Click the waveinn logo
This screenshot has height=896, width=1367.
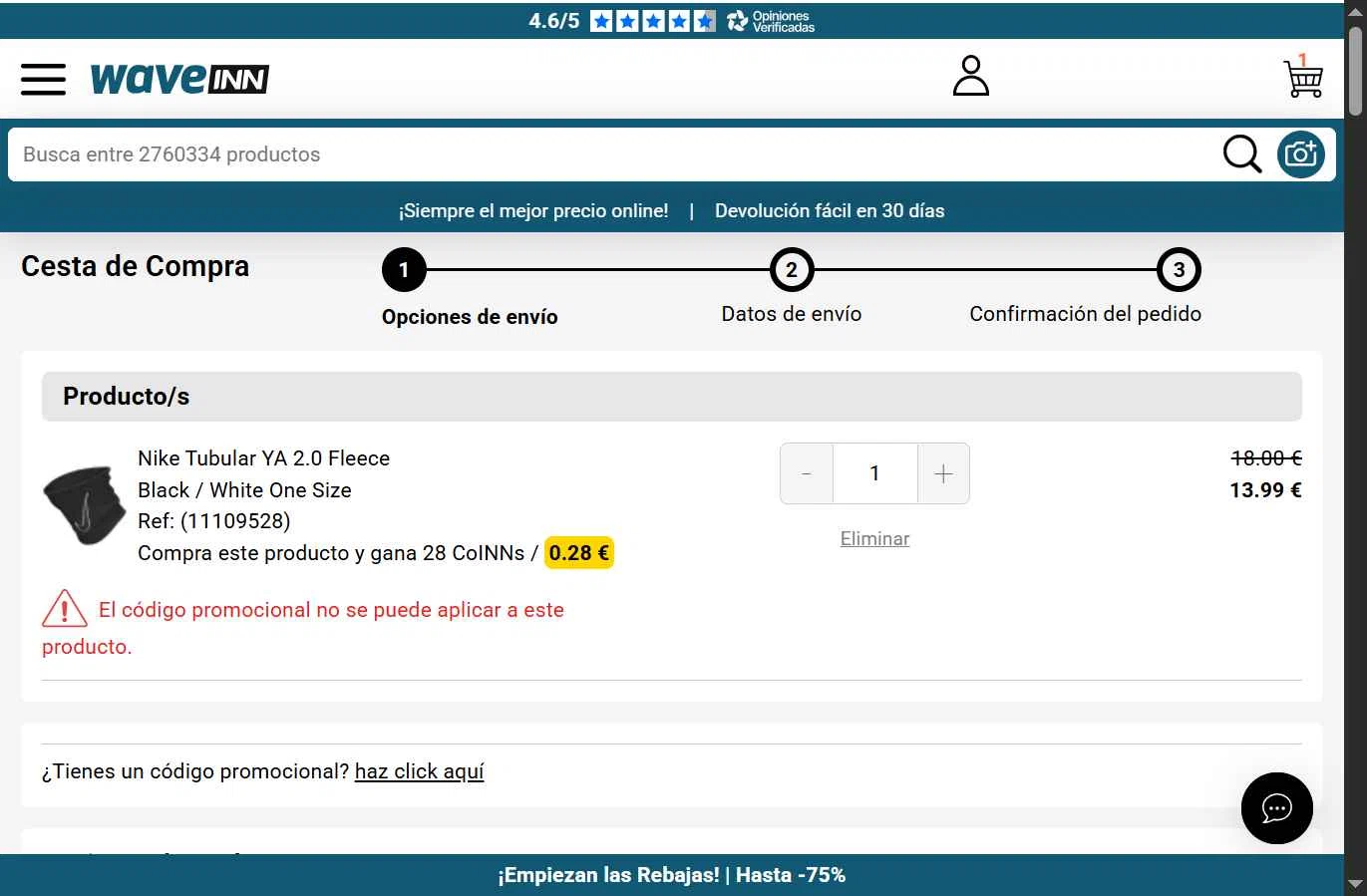coord(179,79)
